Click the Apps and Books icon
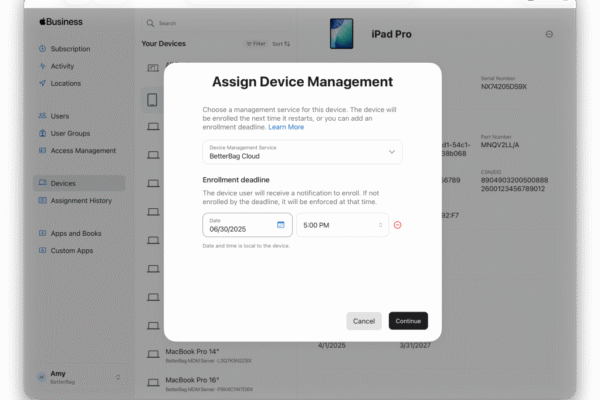This screenshot has height=400, width=600. point(42,233)
